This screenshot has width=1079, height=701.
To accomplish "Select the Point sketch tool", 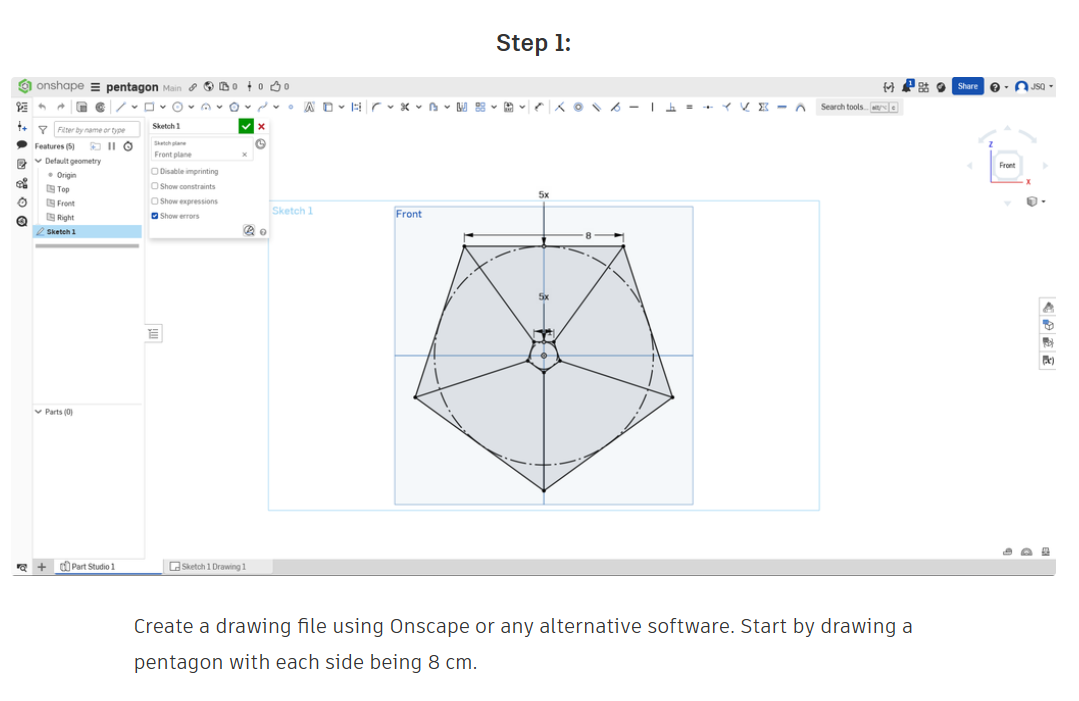I will (x=290, y=107).
